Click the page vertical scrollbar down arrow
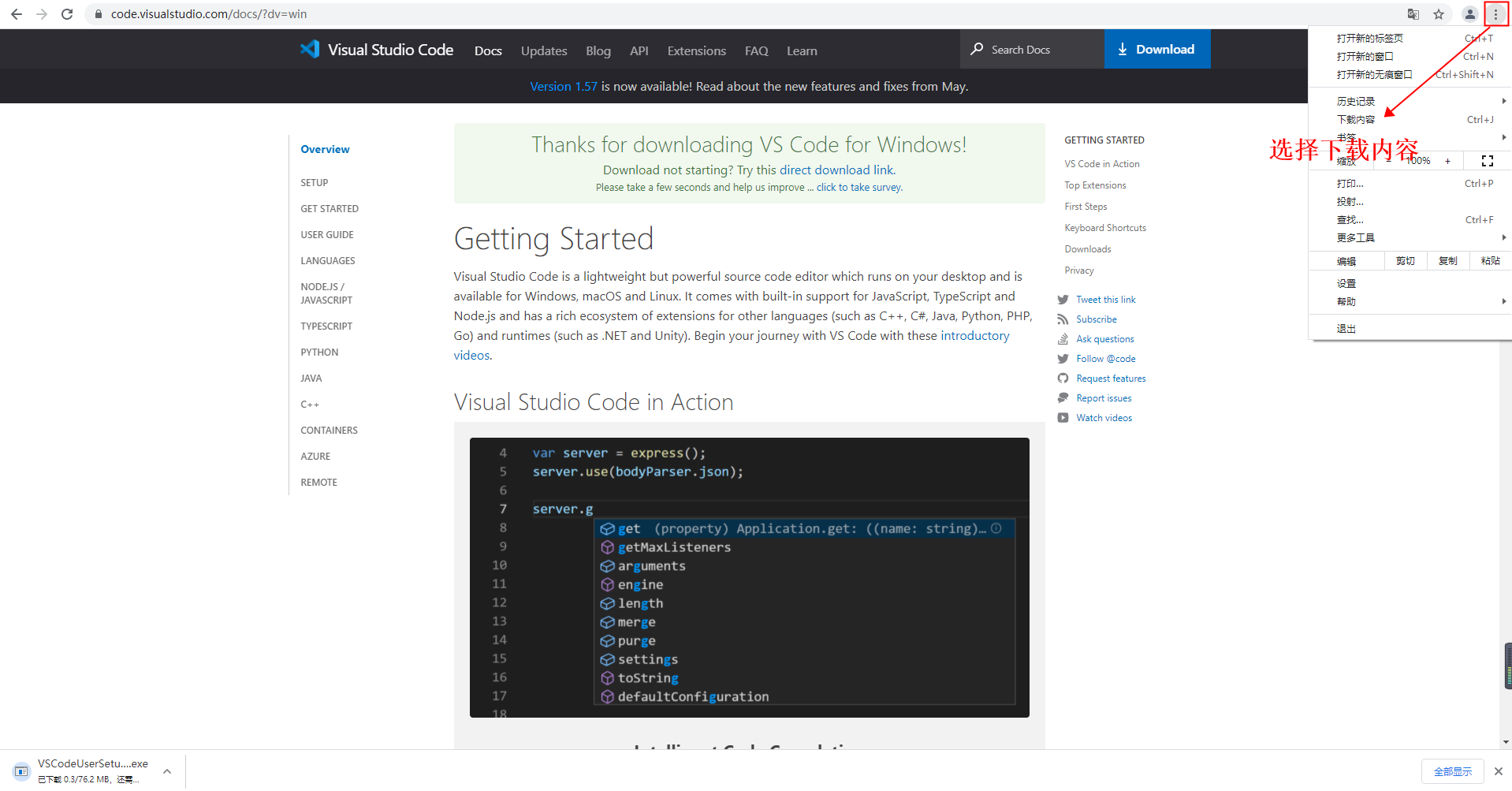Screen dimensions: 1512x791 coord(1506,741)
